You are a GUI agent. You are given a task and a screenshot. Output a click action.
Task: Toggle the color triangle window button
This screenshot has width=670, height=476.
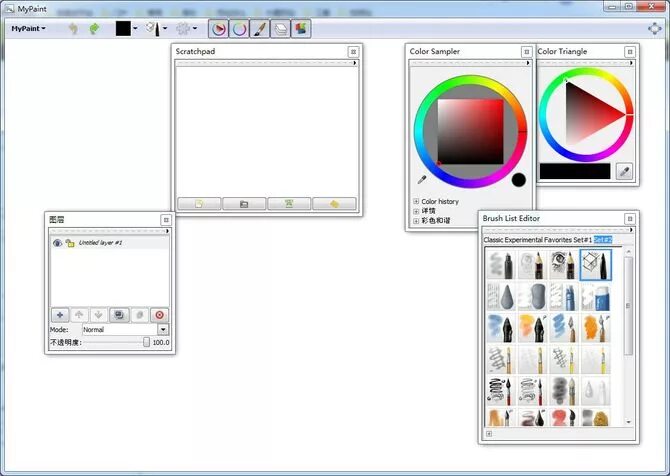point(218,29)
